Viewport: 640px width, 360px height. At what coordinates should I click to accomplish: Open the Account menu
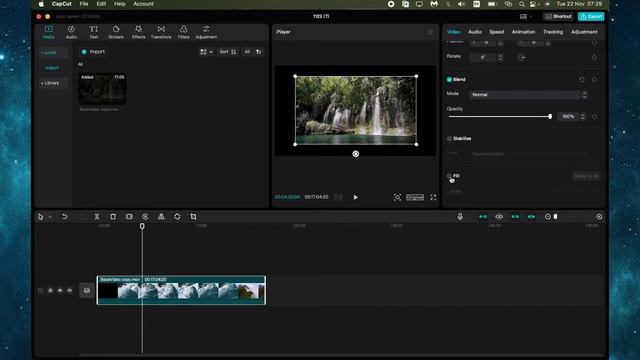(143, 4)
